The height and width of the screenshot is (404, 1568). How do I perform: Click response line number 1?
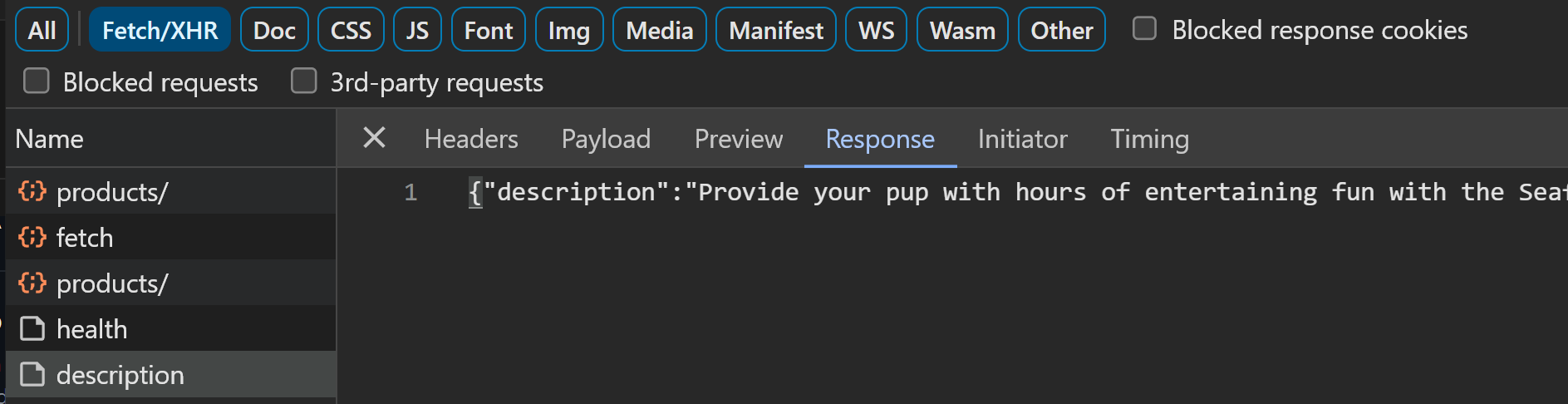[410, 193]
